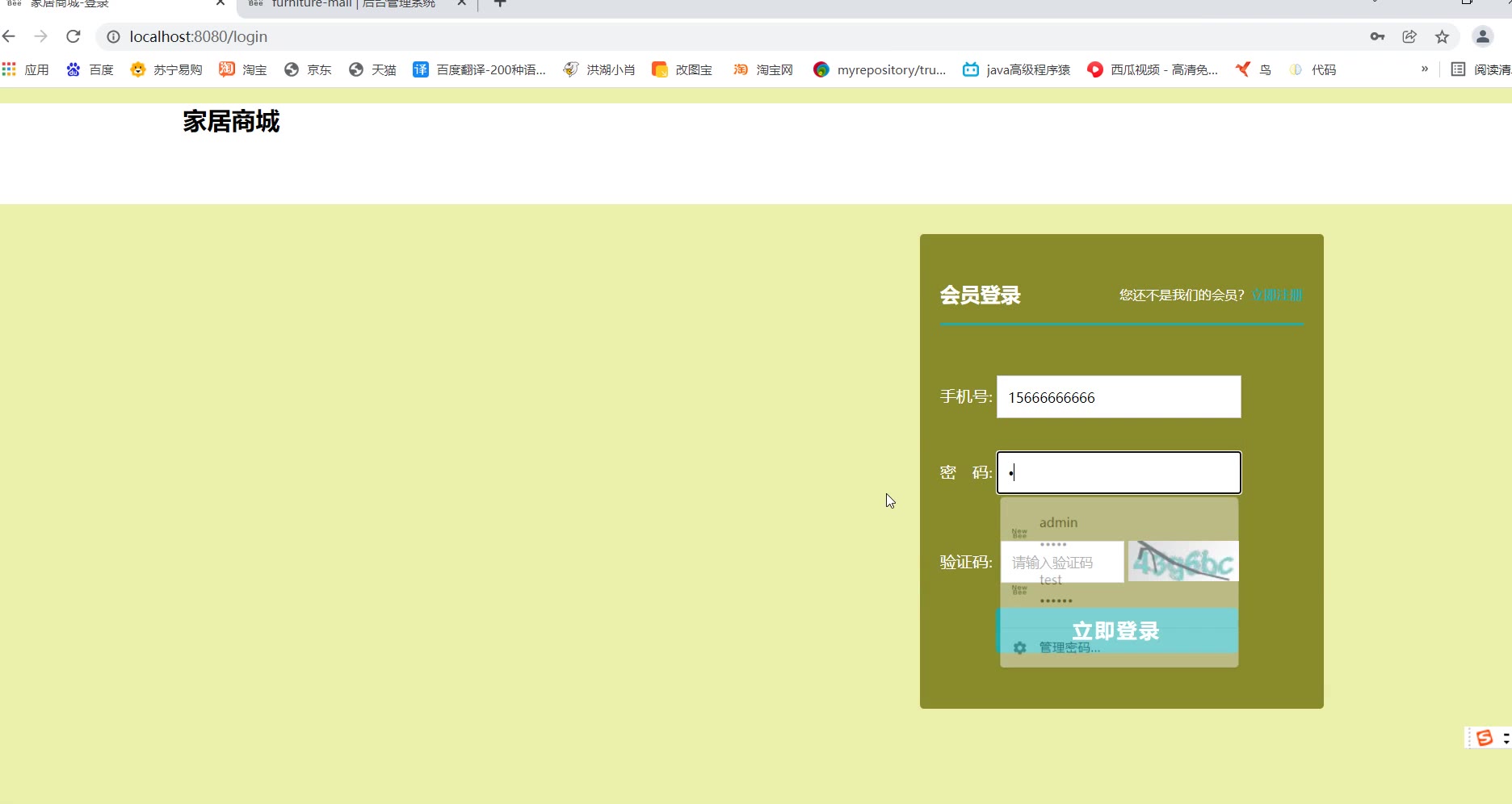The height and width of the screenshot is (804, 1512).
Task: Click the 手机号 phone number field
Action: point(1118,397)
